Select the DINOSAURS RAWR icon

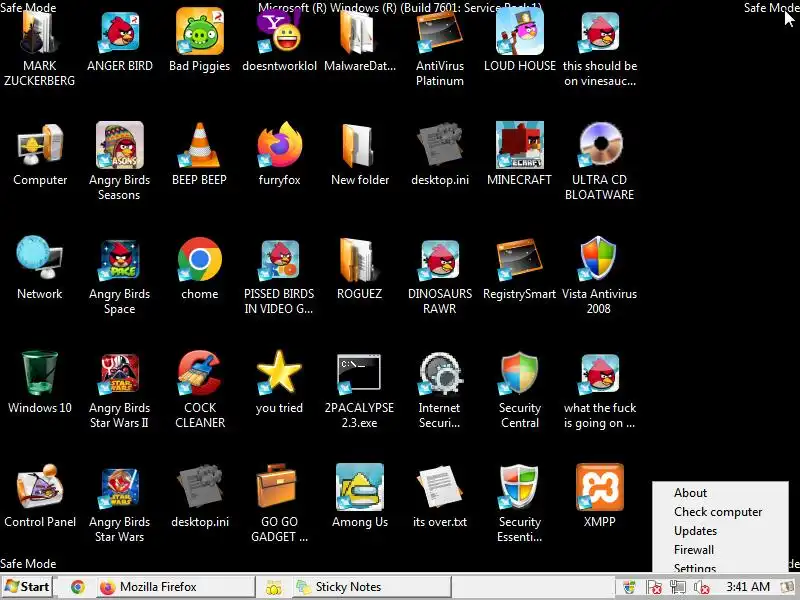coord(439,260)
